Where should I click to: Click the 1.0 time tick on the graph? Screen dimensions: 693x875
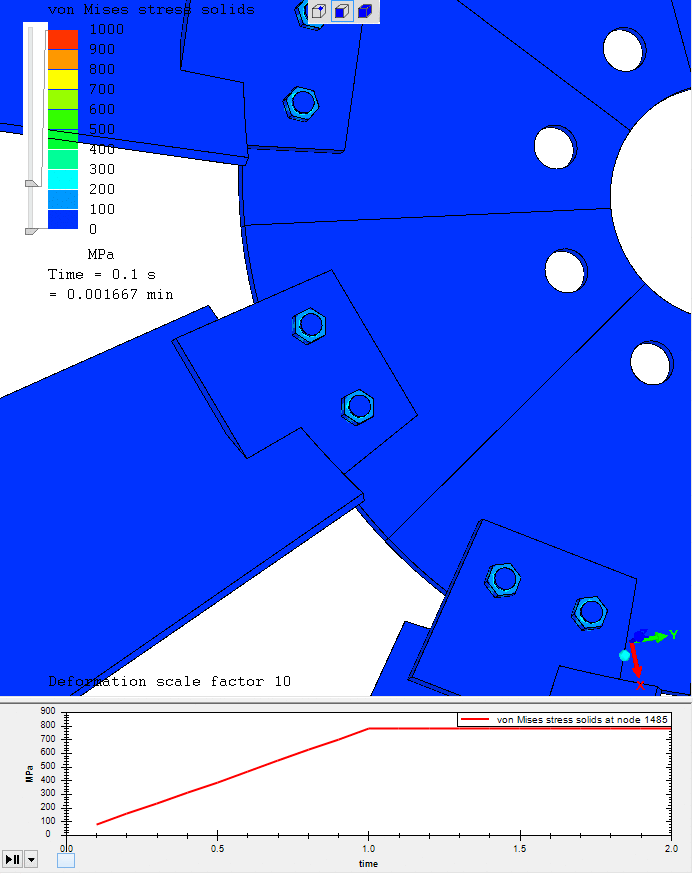pyautogui.click(x=368, y=849)
